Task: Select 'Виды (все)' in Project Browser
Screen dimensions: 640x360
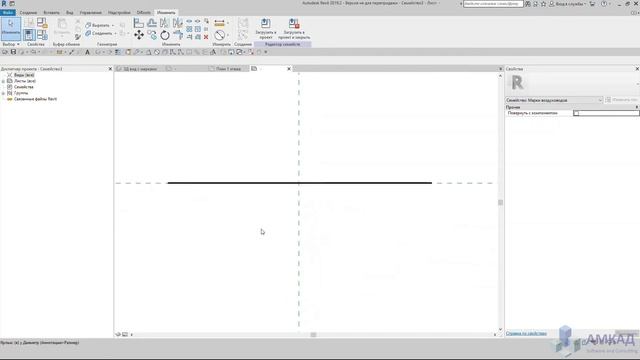Action: tap(24, 75)
